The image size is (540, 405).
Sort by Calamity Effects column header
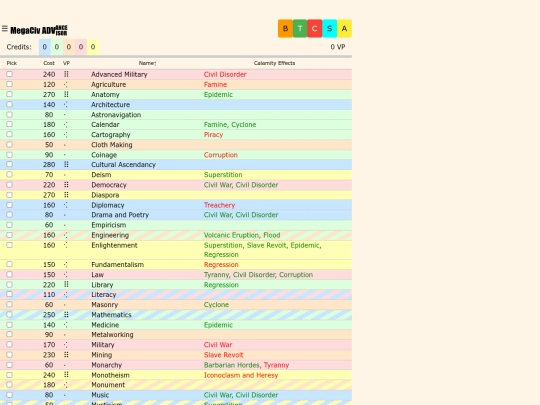[x=274, y=63]
